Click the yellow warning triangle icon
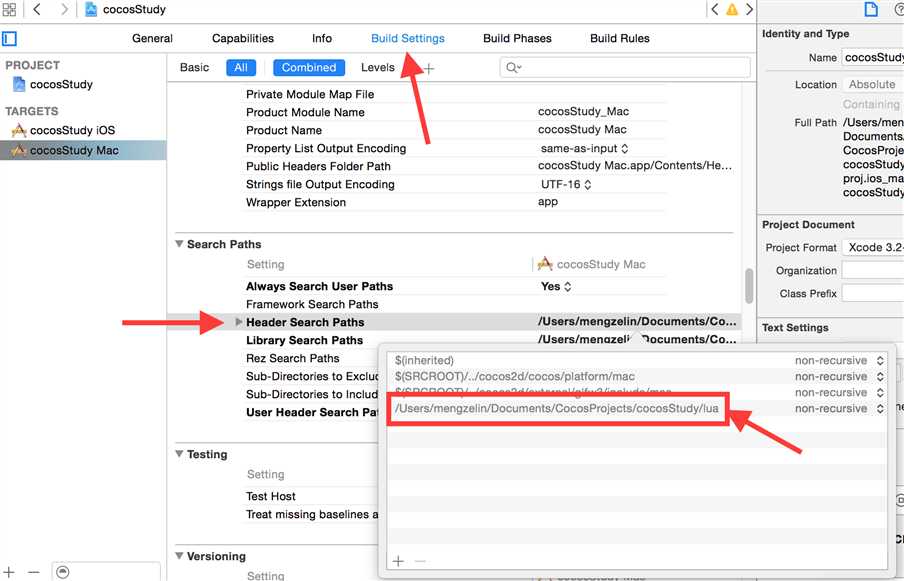This screenshot has height=581, width=904. pyautogui.click(x=732, y=9)
